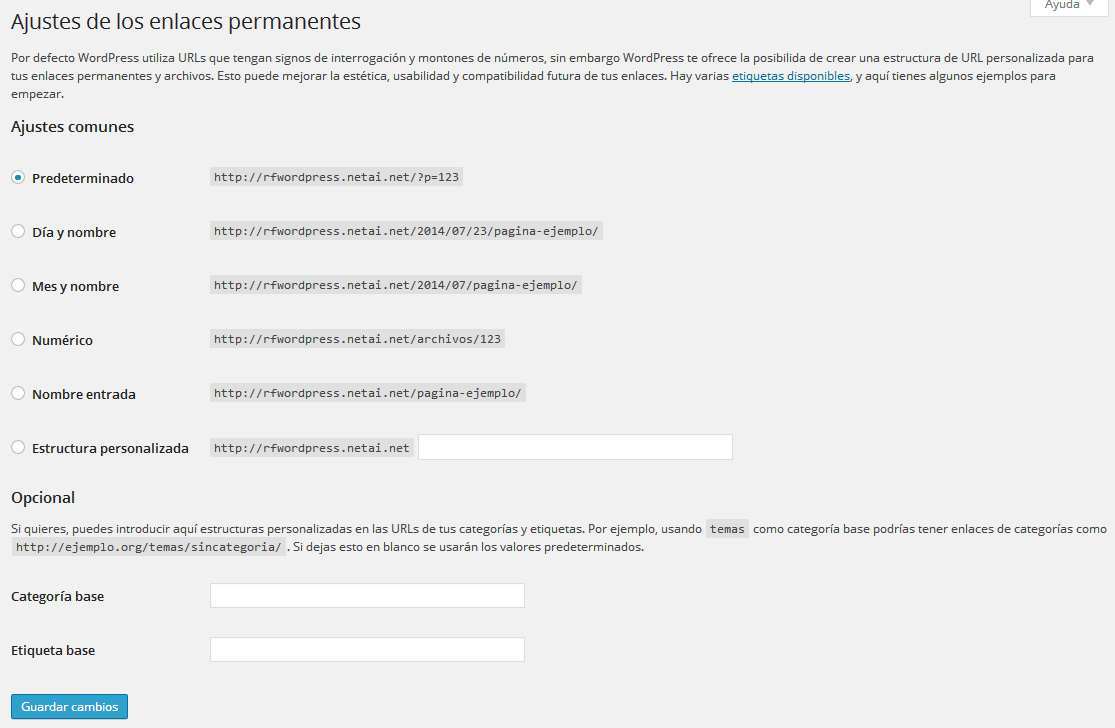Click the 2014/07/pagina-ejemplo month URL example
This screenshot has height=728, width=1115.
coord(396,285)
